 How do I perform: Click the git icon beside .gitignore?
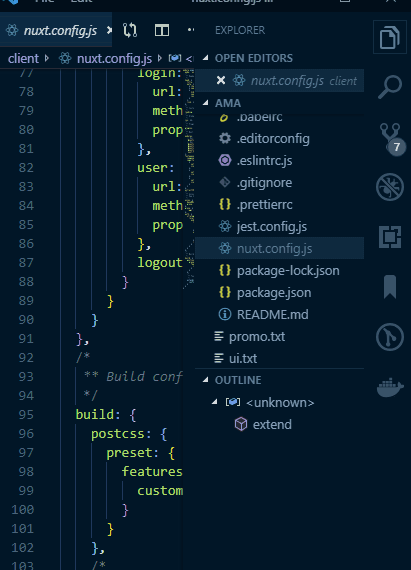[225, 182]
